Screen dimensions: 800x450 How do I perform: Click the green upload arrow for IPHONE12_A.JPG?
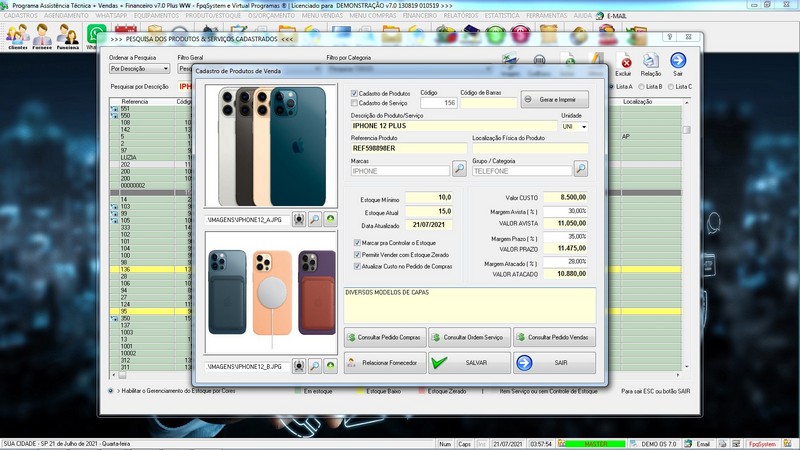[330, 218]
